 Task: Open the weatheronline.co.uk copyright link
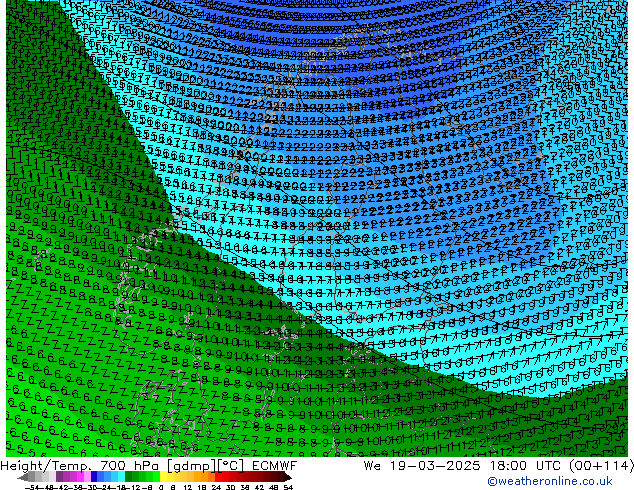[x=550, y=481]
